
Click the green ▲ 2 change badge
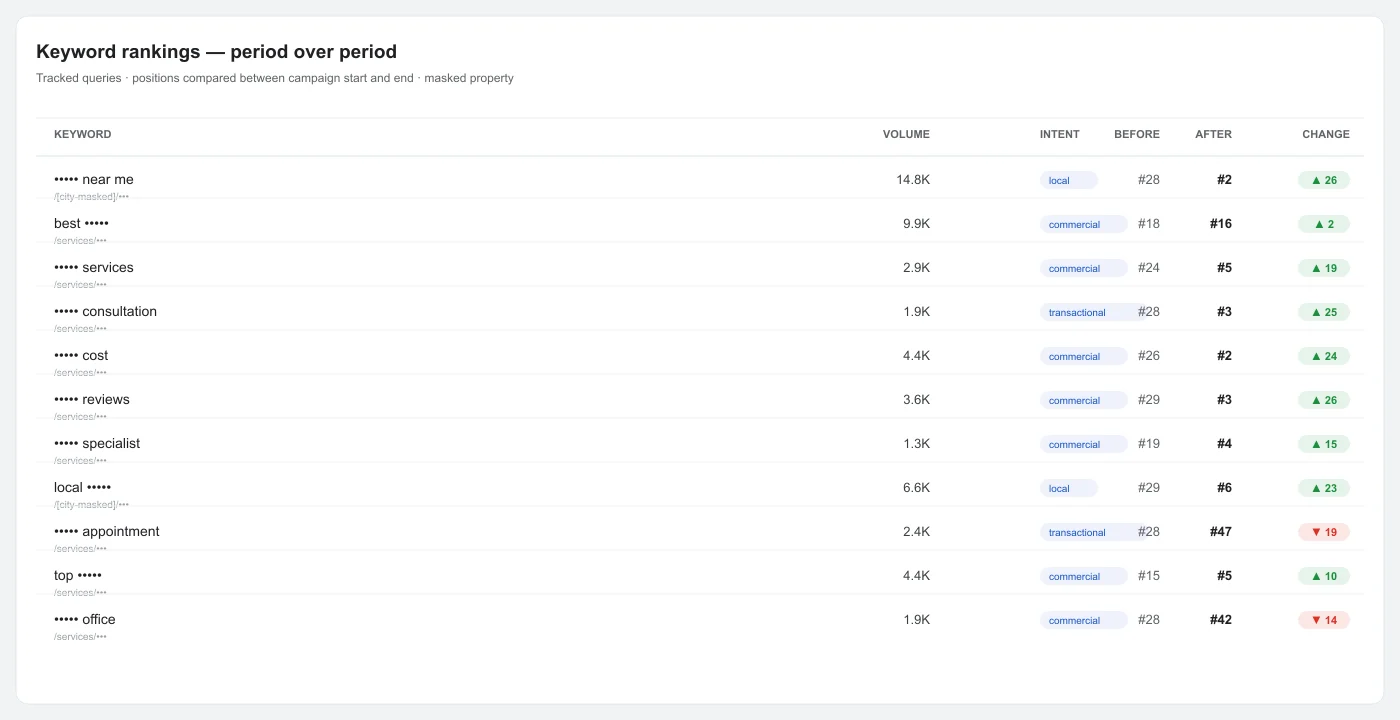click(x=1324, y=224)
